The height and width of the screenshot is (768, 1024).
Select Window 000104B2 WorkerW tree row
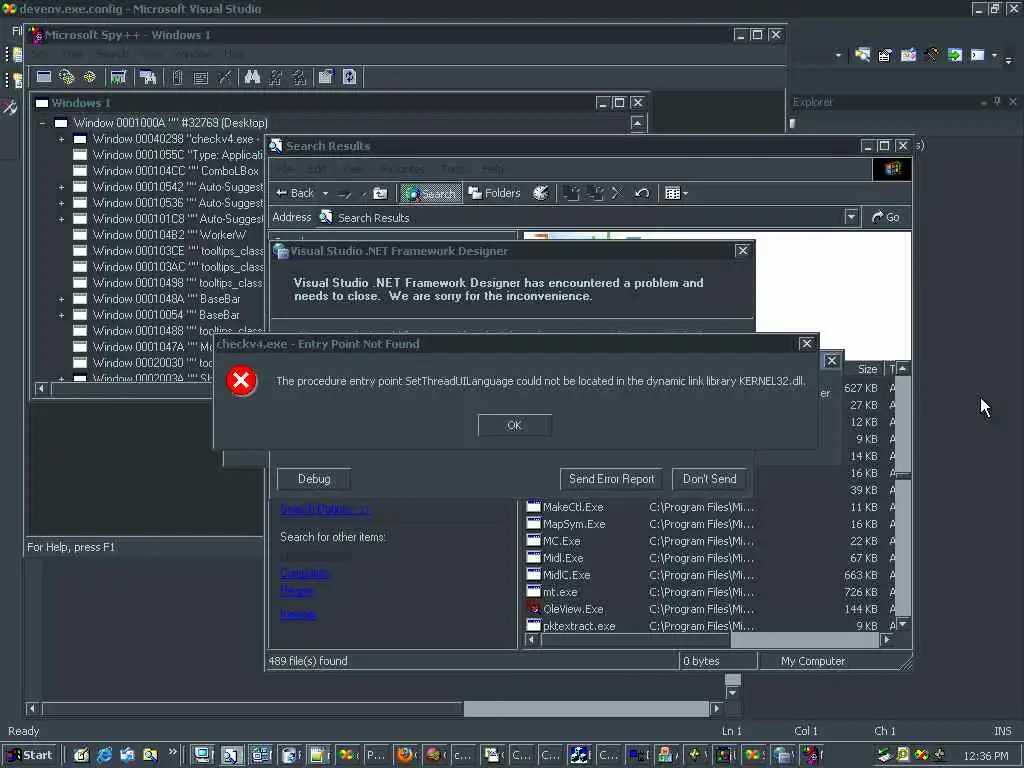159,235
